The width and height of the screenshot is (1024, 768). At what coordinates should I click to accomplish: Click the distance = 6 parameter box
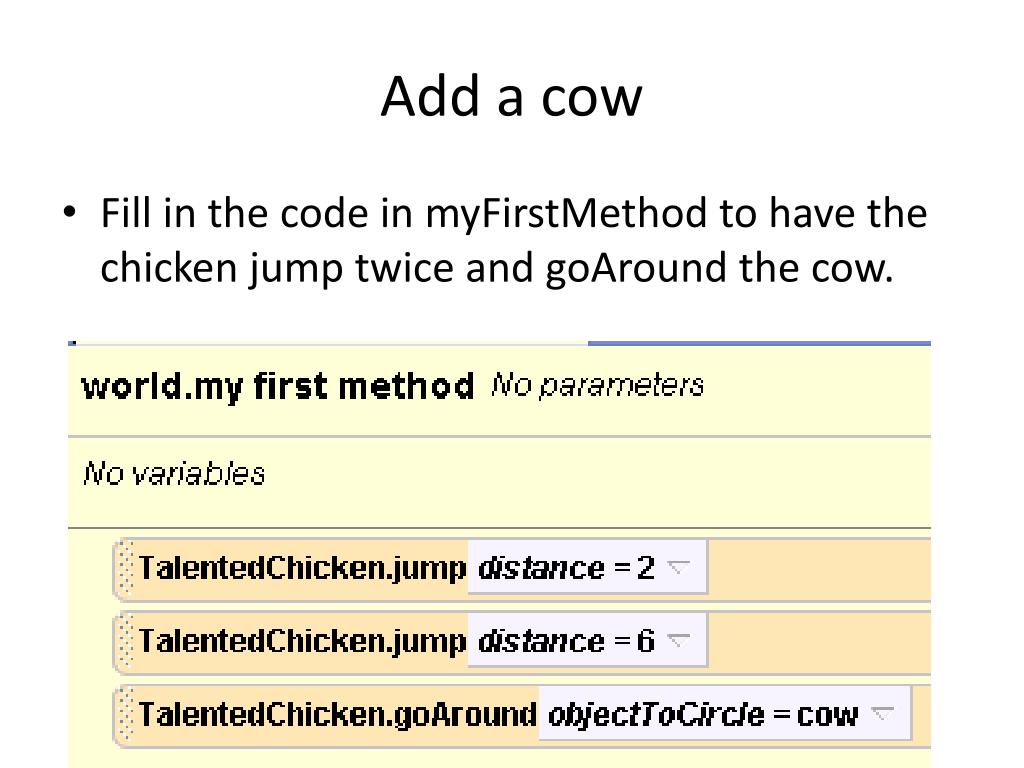tap(588, 641)
